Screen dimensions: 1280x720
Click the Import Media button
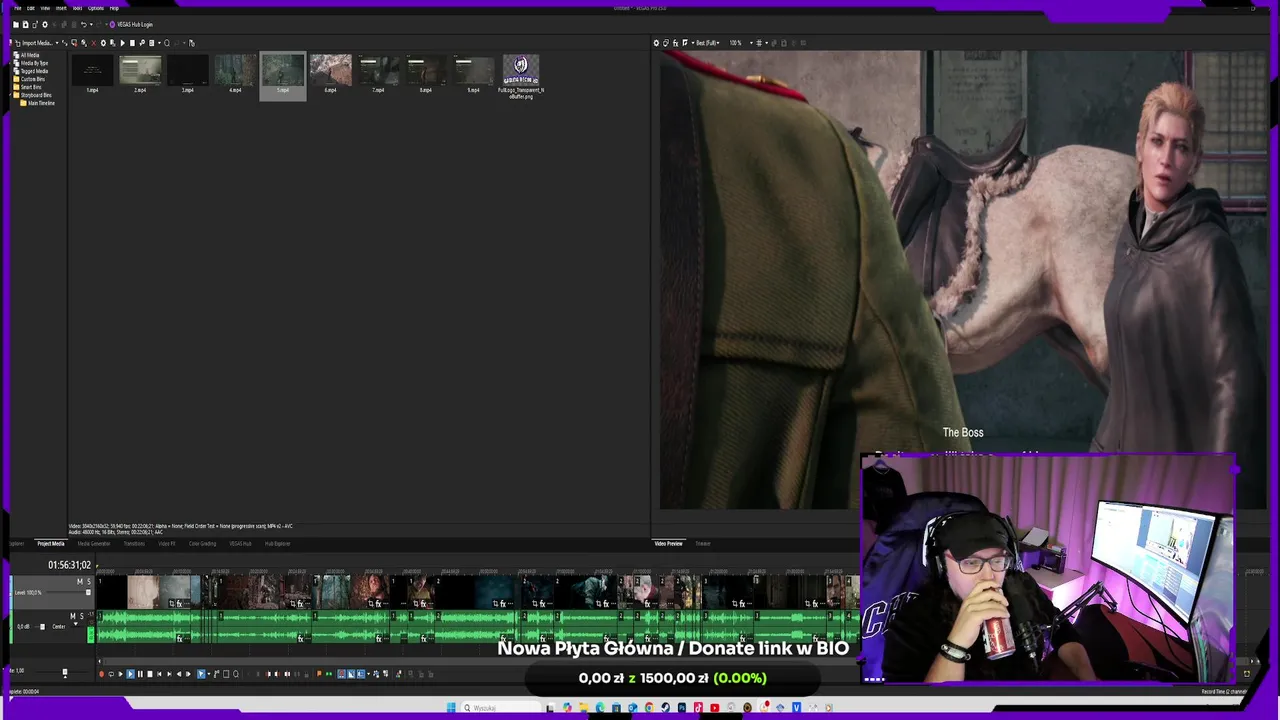(34, 43)
